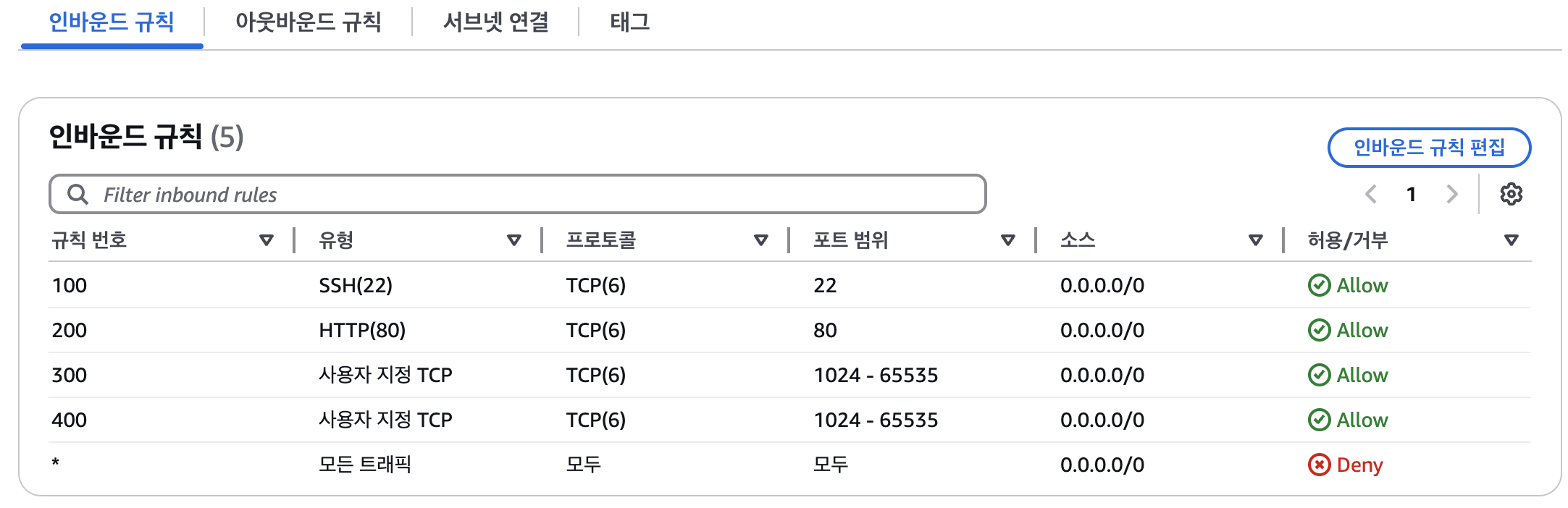Open the 태그 tab
Viewport: 1568px width, 508px height.
629,22
